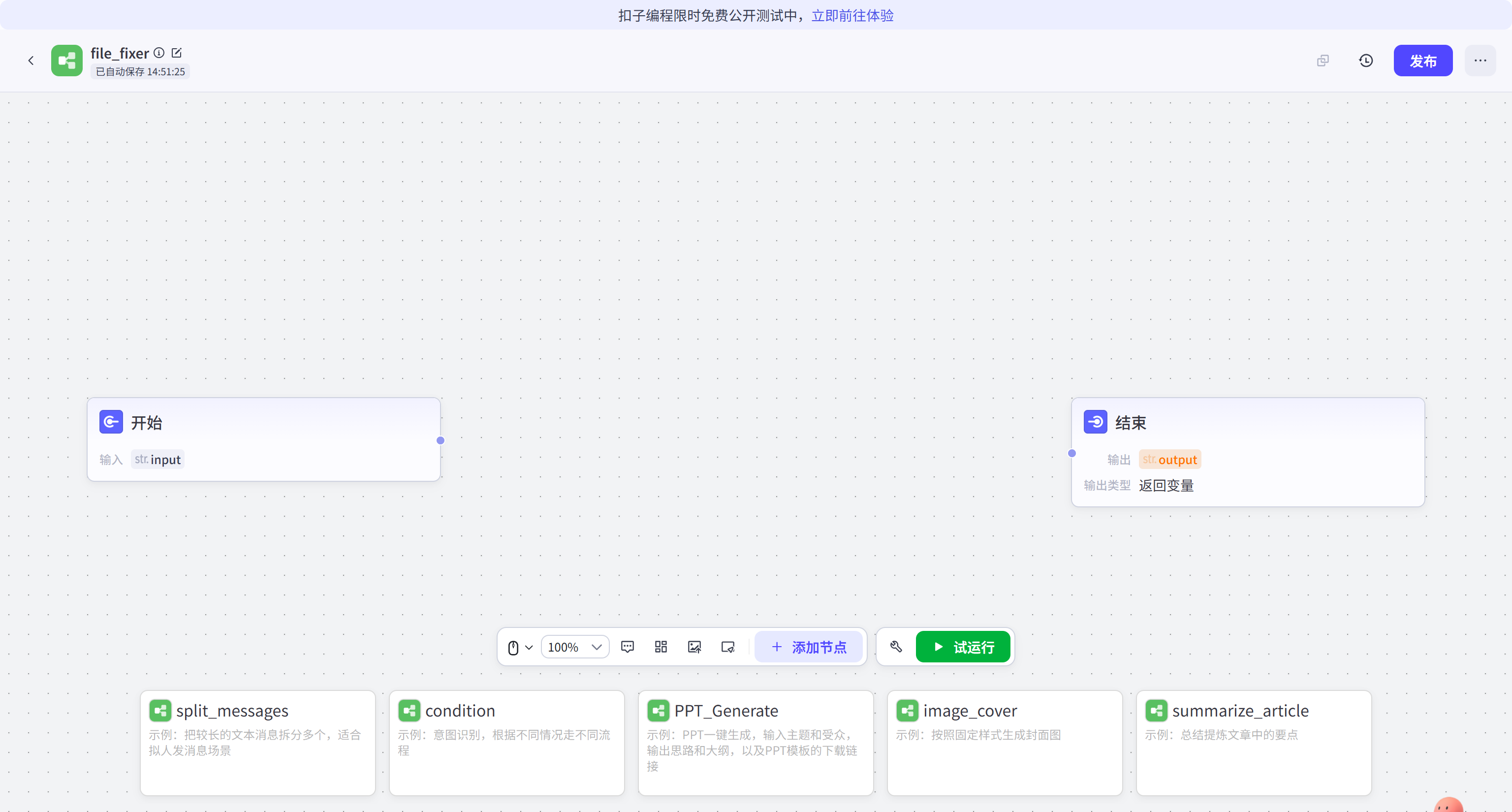The height and width of the screenshot is (812, 1512).
Task: Click the blue 发布 publish button
Action: pos(1423,61)
